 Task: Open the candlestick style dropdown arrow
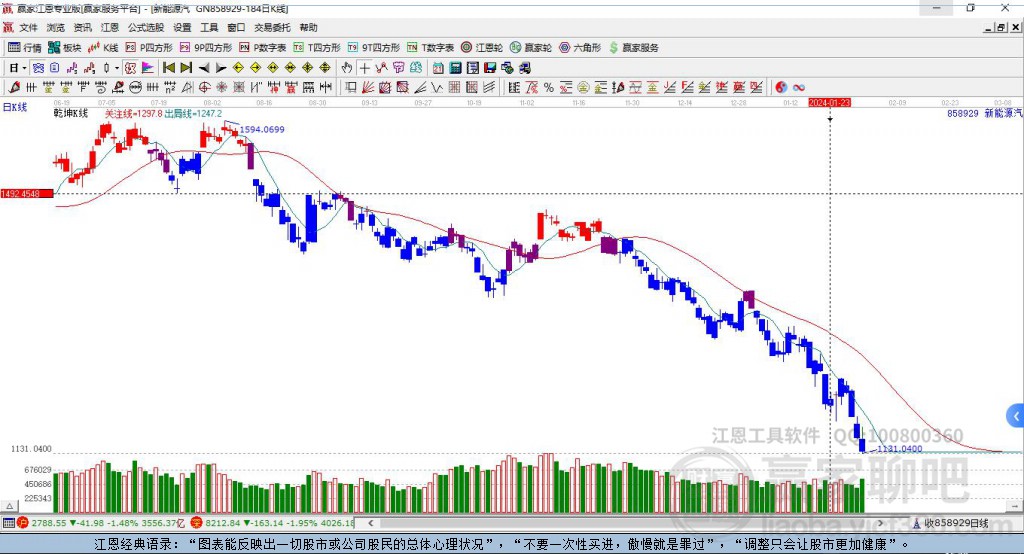[x=116, y=68]
